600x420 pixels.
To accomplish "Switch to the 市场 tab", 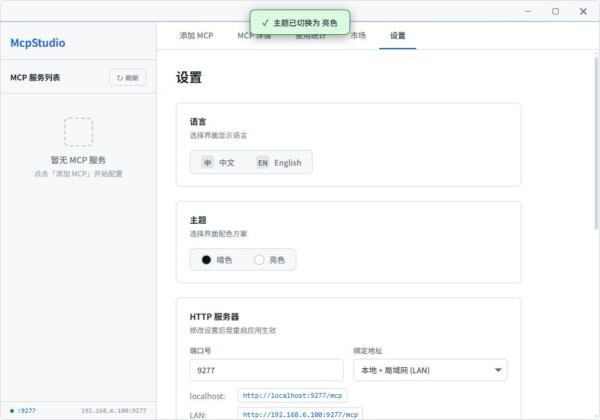I will (358, 36).
